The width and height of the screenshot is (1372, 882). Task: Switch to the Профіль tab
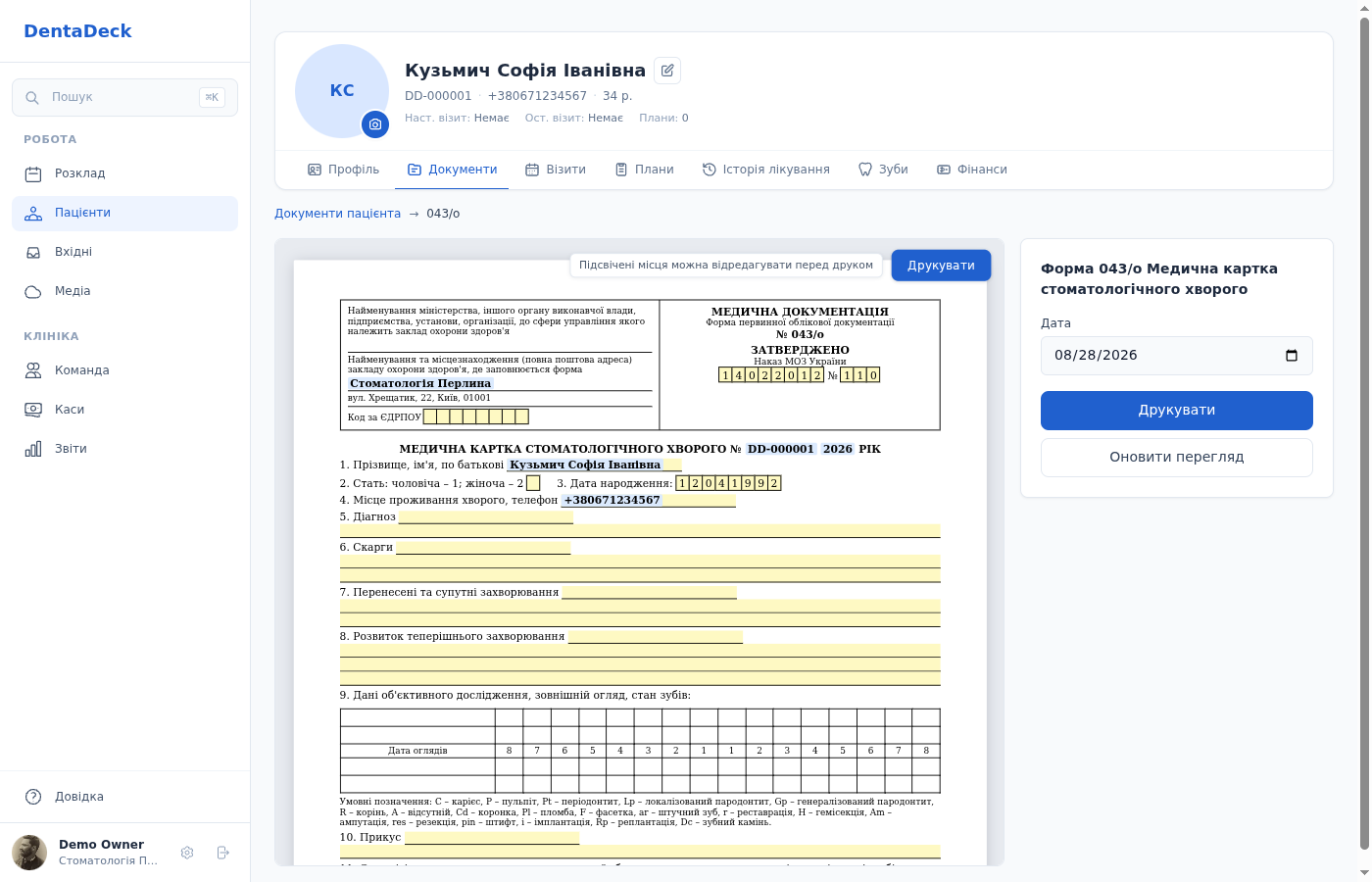click(x=344, y=170)
